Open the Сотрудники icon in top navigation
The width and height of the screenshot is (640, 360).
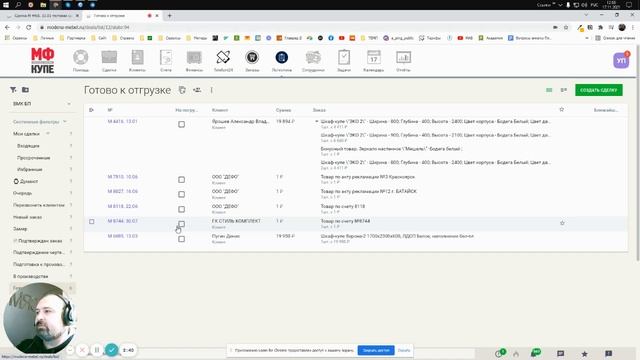313,57
